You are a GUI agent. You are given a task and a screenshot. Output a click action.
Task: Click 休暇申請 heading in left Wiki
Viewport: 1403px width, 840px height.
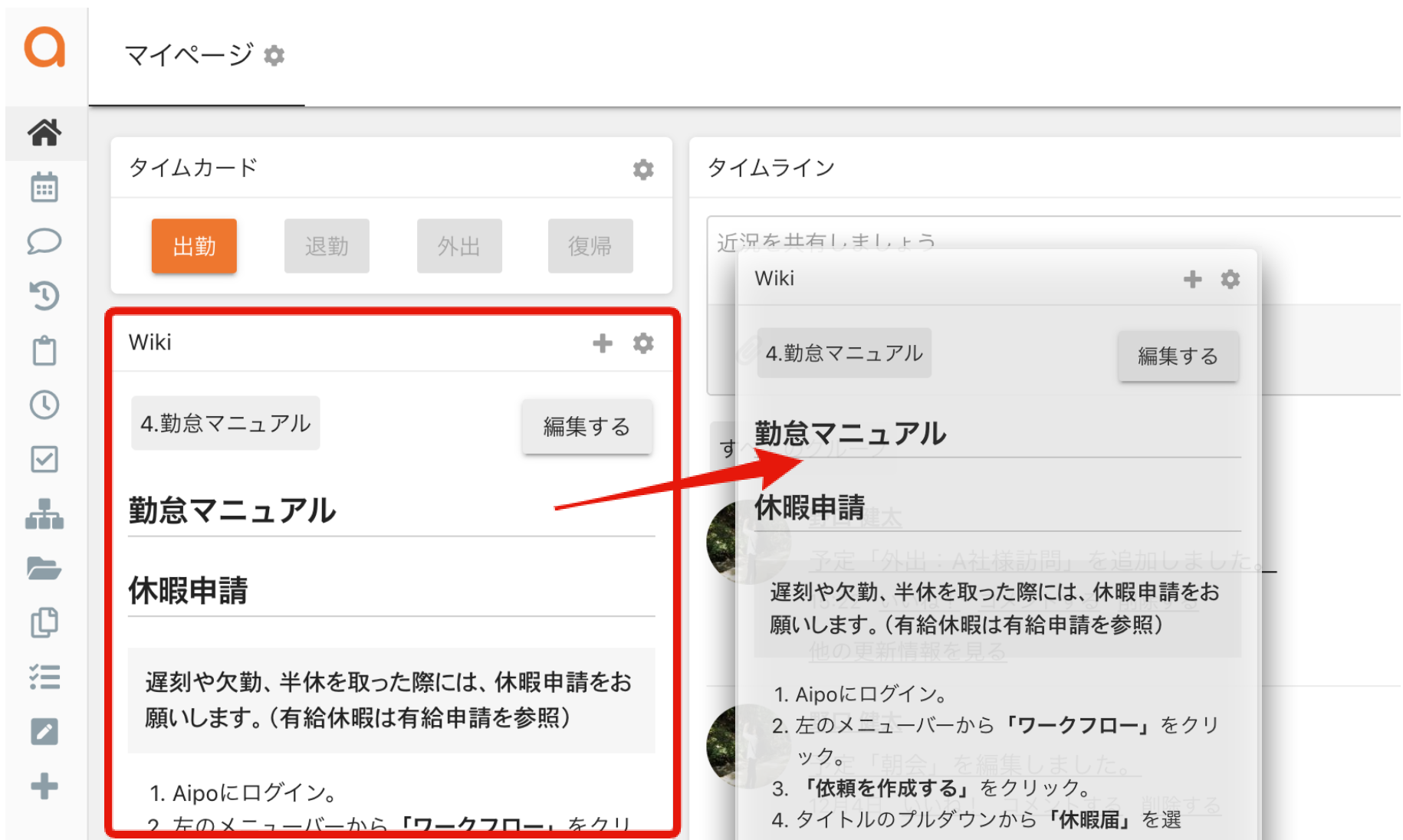[188, 591]
